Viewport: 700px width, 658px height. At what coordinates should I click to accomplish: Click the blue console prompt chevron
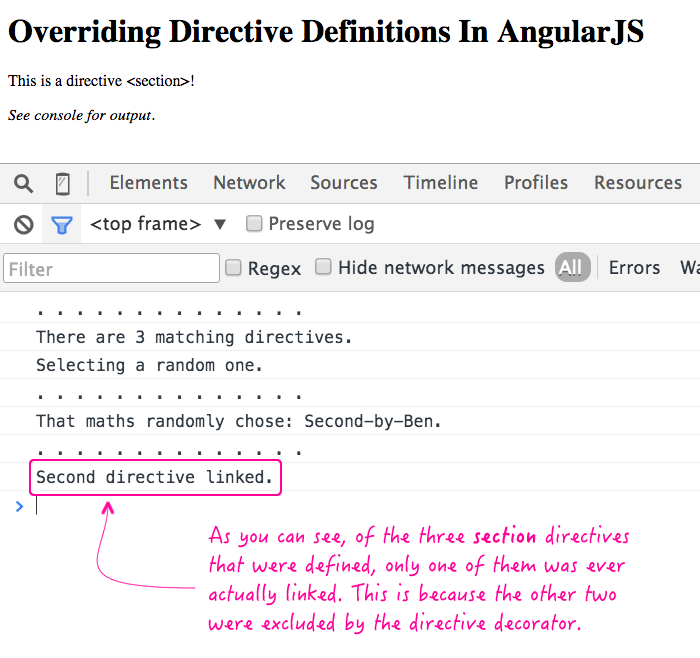19,506
